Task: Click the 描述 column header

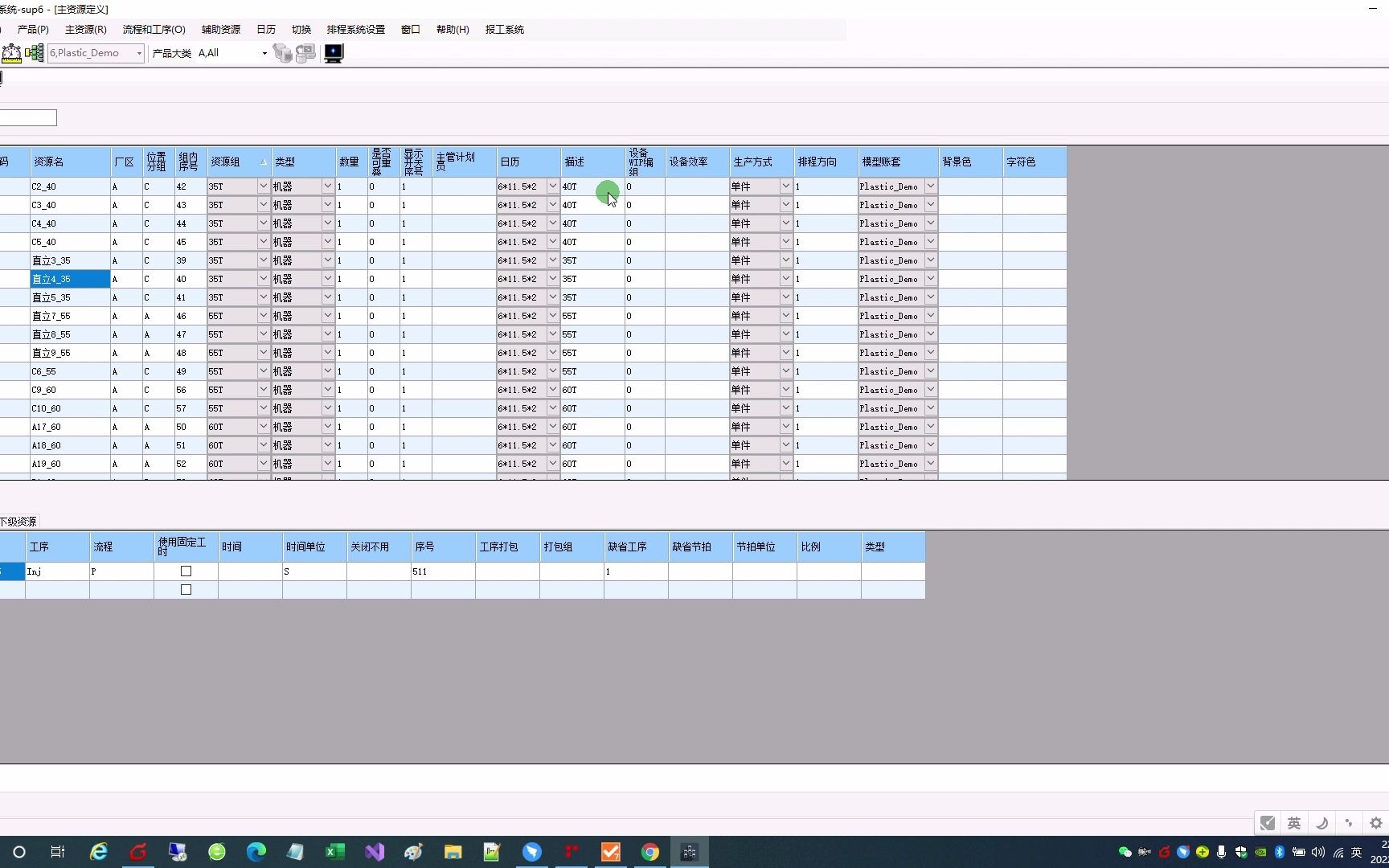Action: click(x=592, y=162)
